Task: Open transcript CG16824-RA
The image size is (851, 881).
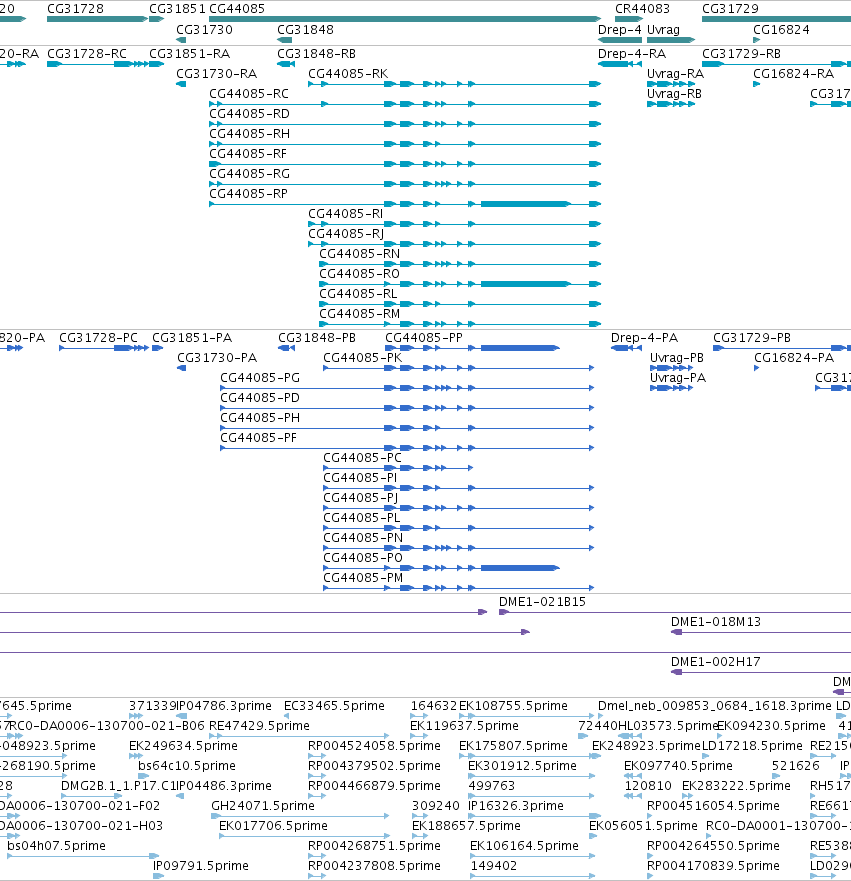Action: point(793,74)
